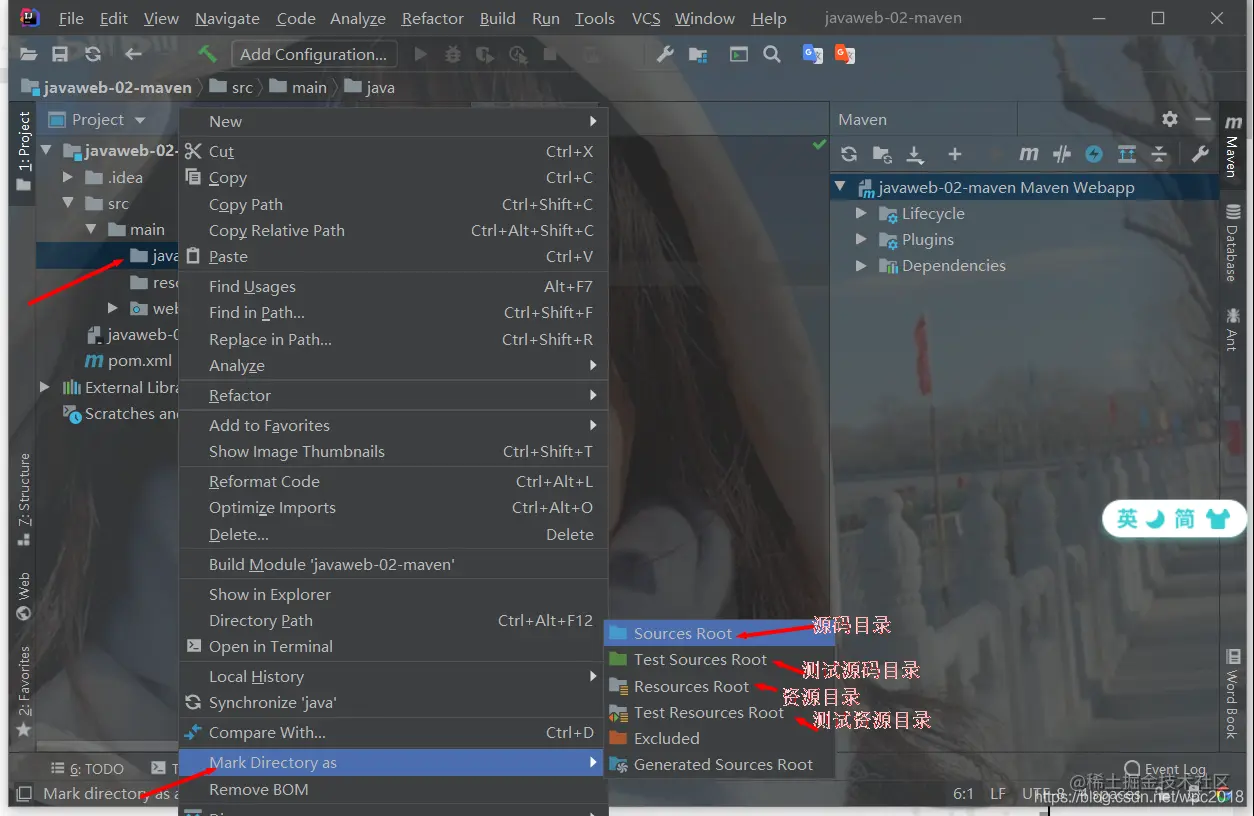Open the Favorites side tab
Image resolution: width=1254 pixels, height=816 pixels.
pos(24,692)
